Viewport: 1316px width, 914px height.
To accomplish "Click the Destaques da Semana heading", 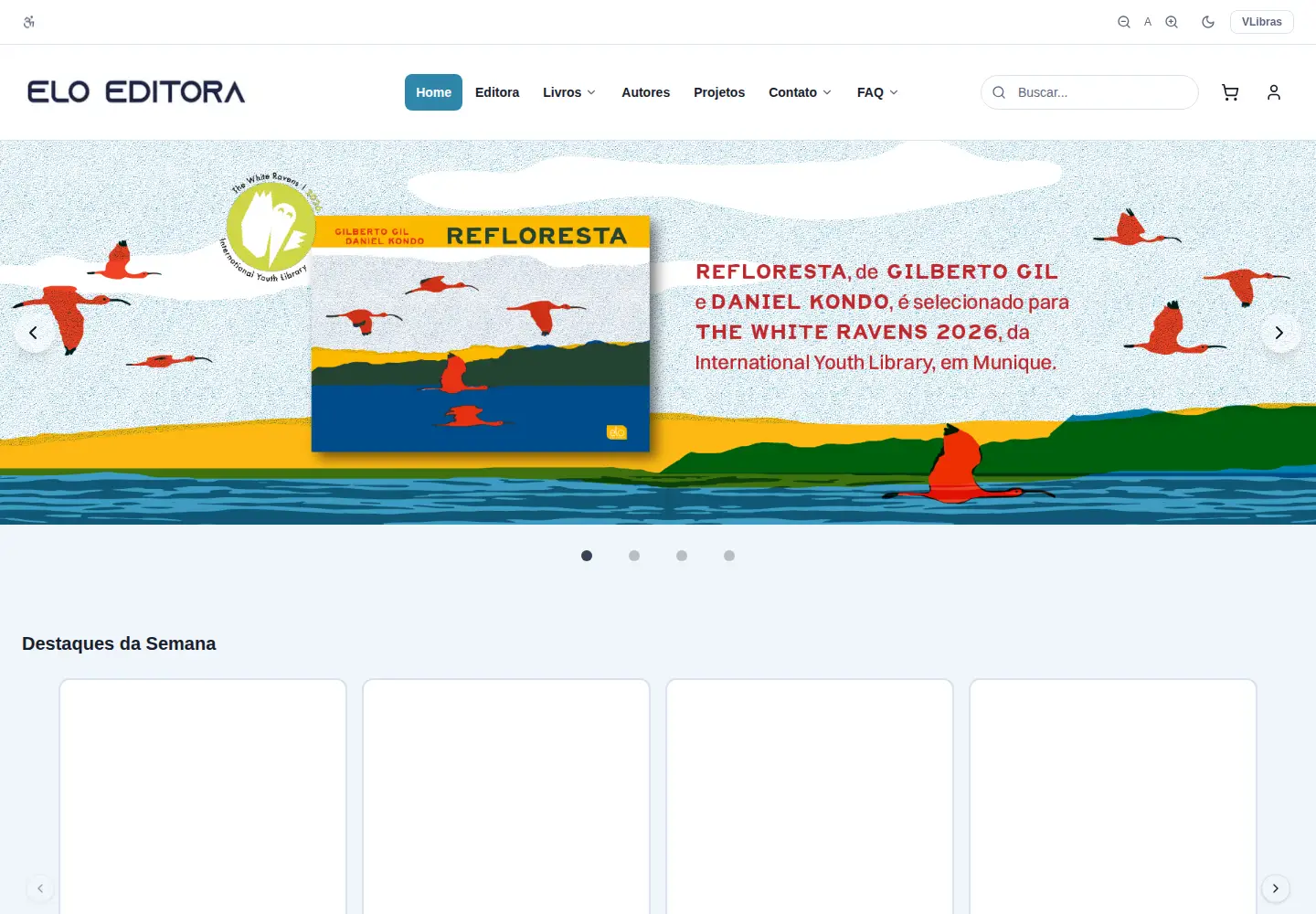I will (x=119, y=643).
